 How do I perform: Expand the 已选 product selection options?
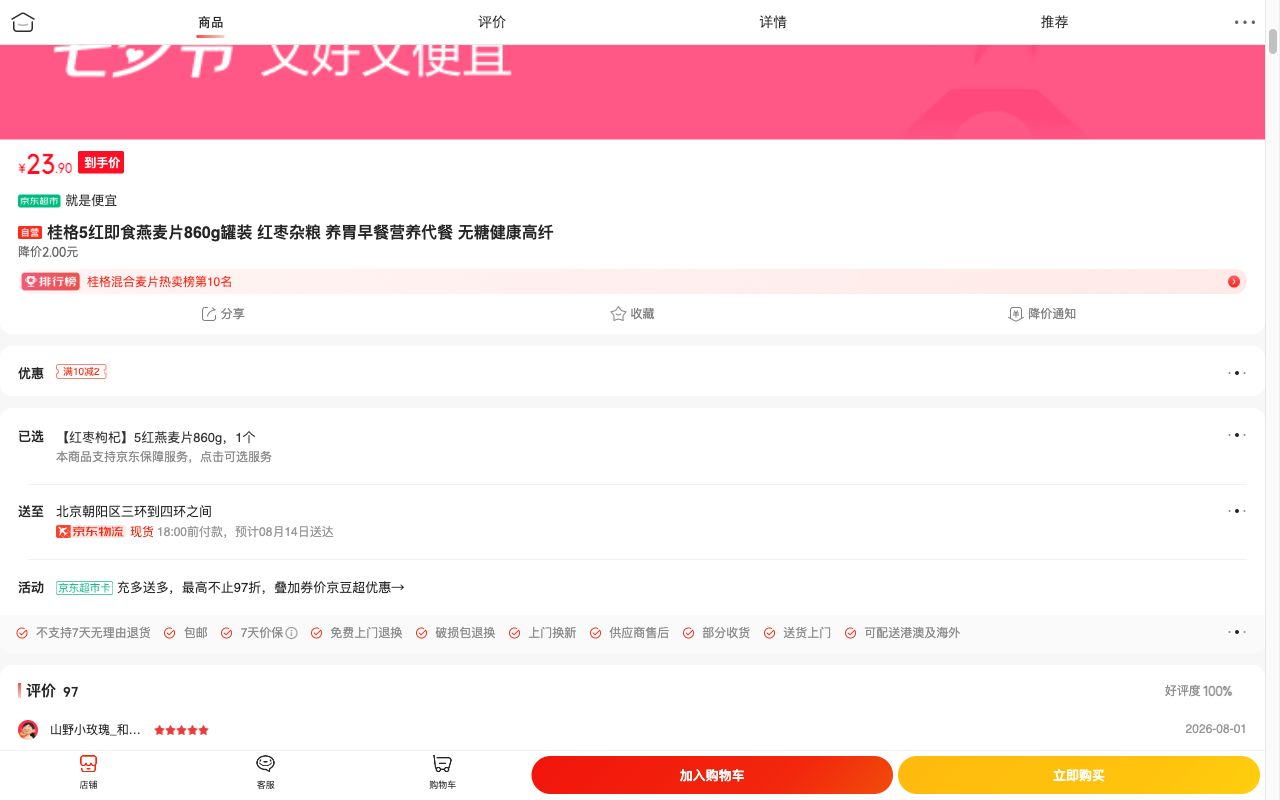[1237, 435]
